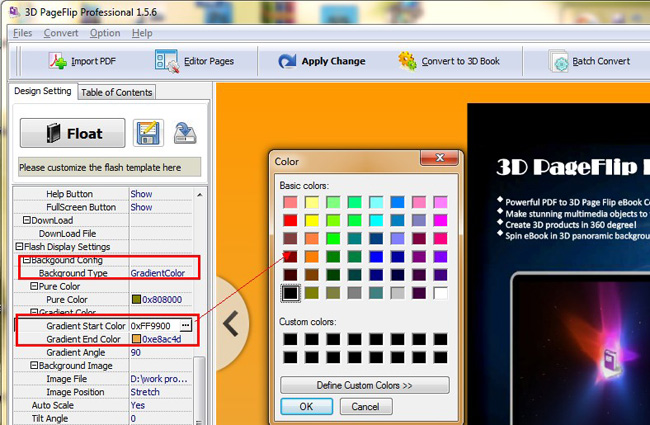Choose the bright green swatch in the third row

[x=333, y=238]
